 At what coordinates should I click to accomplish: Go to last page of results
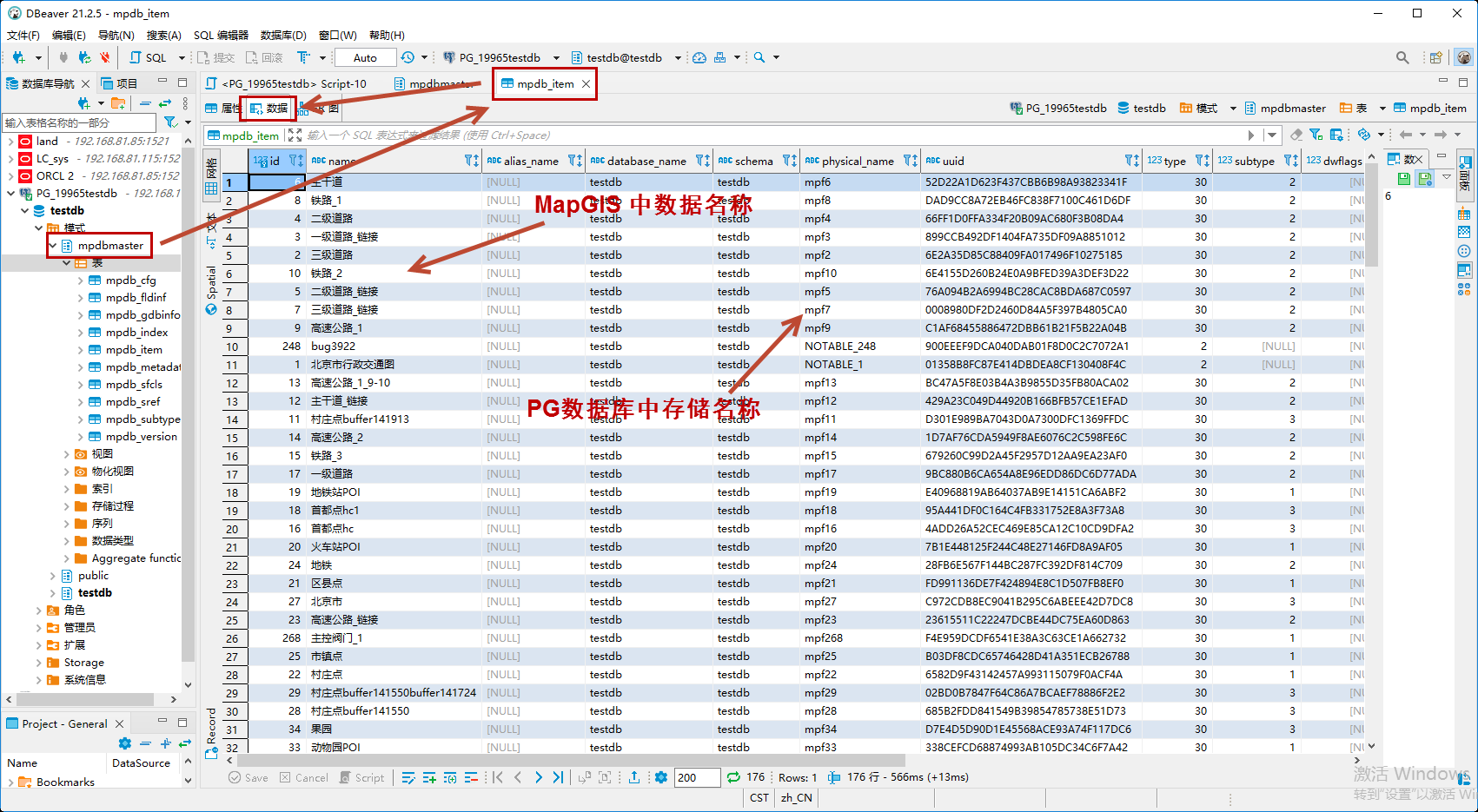pos(558,777)
